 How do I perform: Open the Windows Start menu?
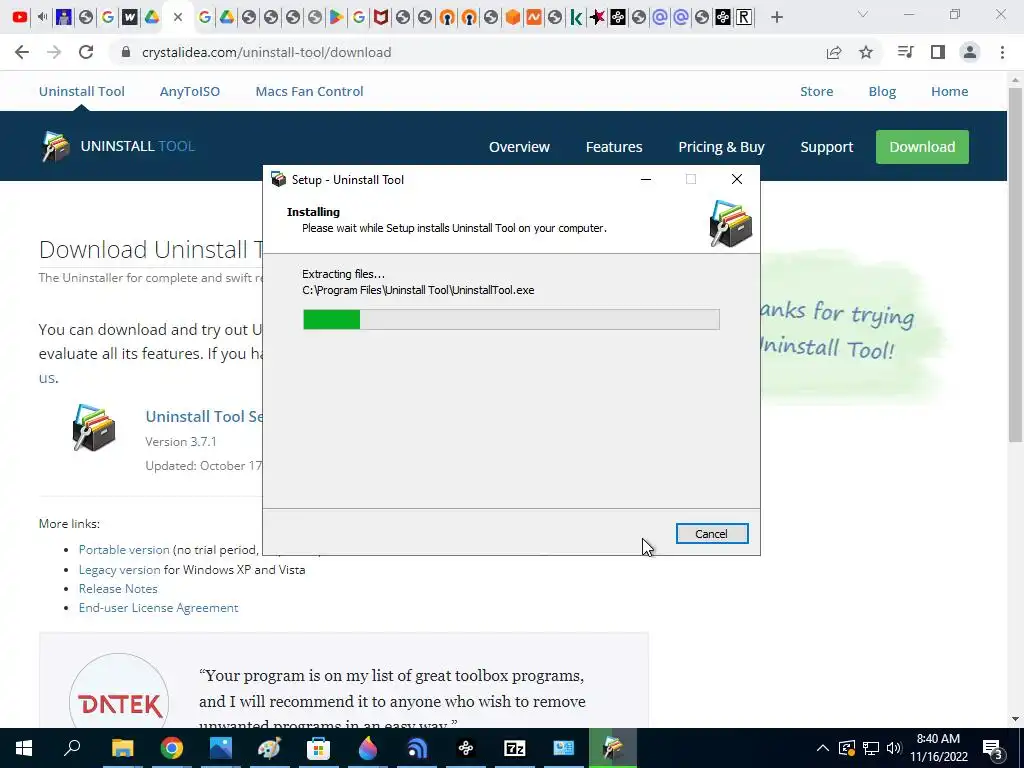[24, 748]
